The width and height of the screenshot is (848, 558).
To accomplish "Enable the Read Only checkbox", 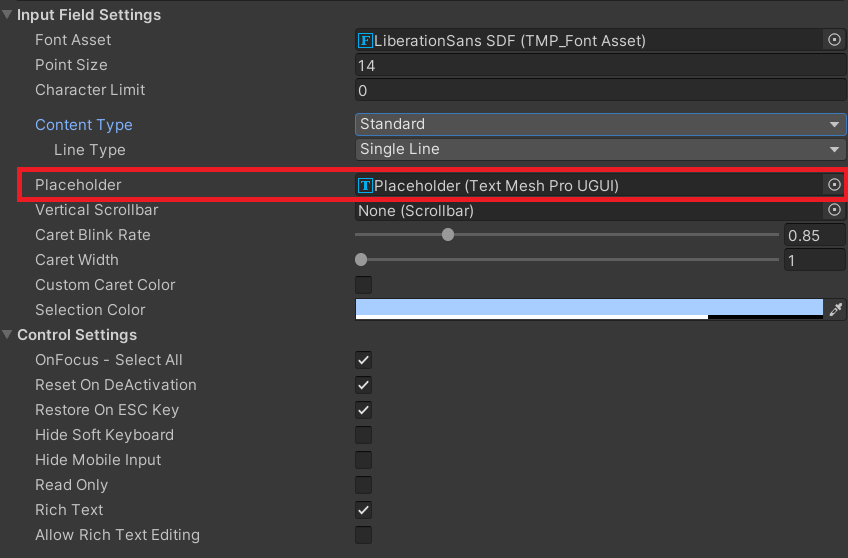I will point(363,485).
